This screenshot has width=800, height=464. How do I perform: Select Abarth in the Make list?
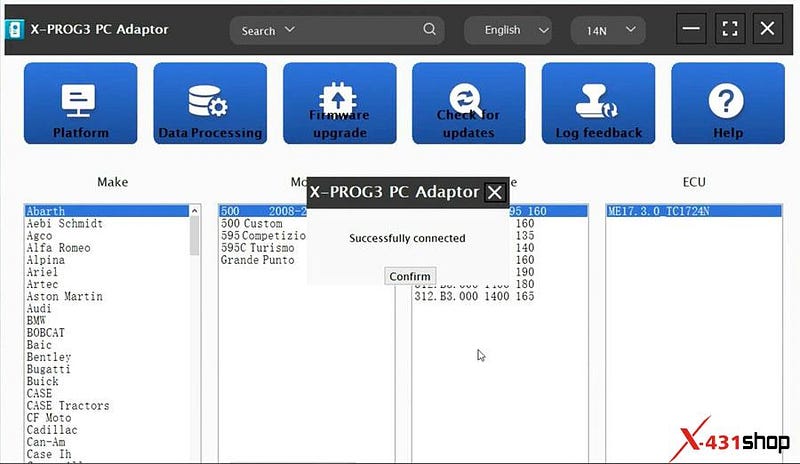107,211
